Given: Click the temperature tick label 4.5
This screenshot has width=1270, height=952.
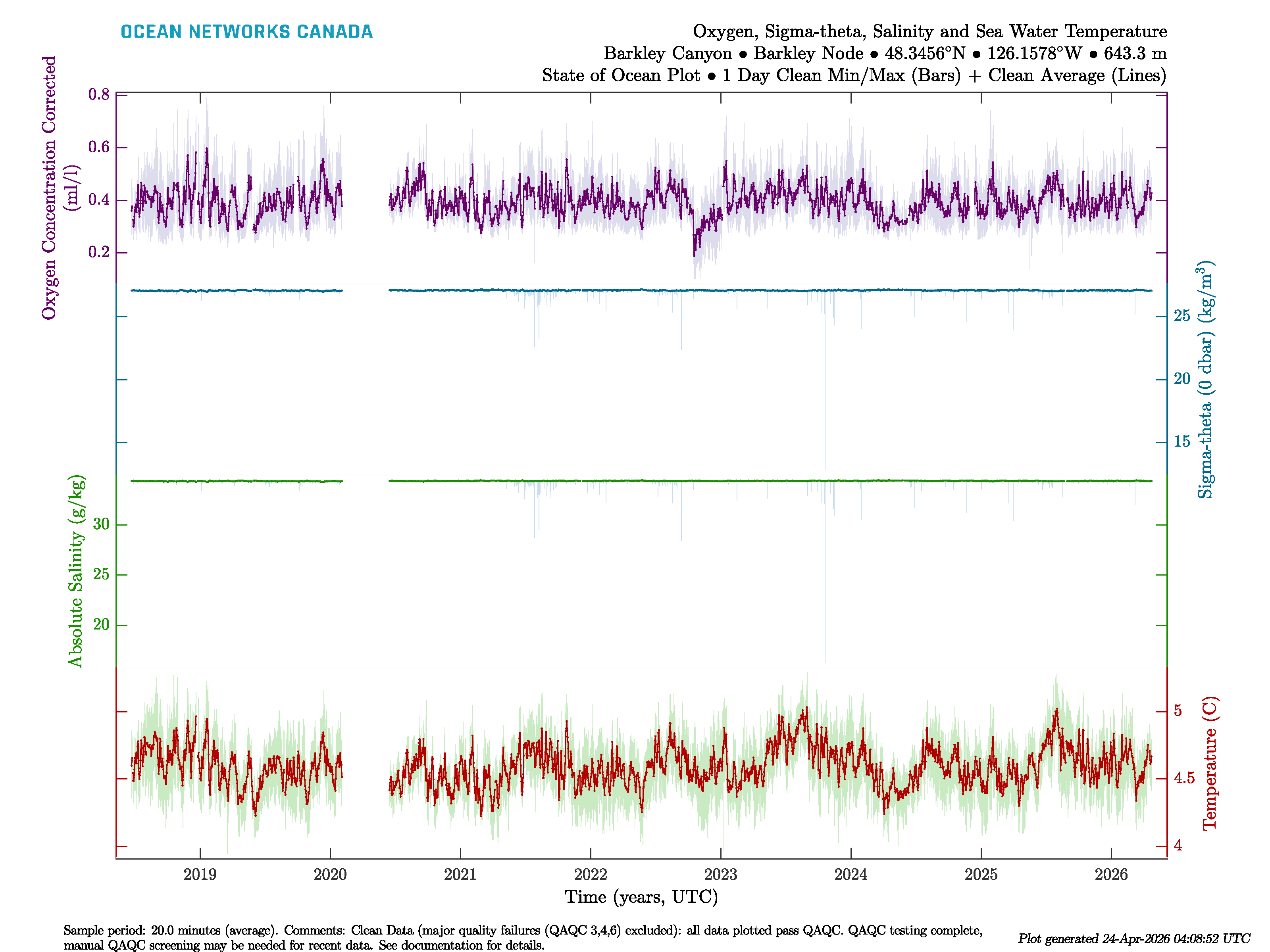Looking at the screenshot, I should tap(1184, 778).
